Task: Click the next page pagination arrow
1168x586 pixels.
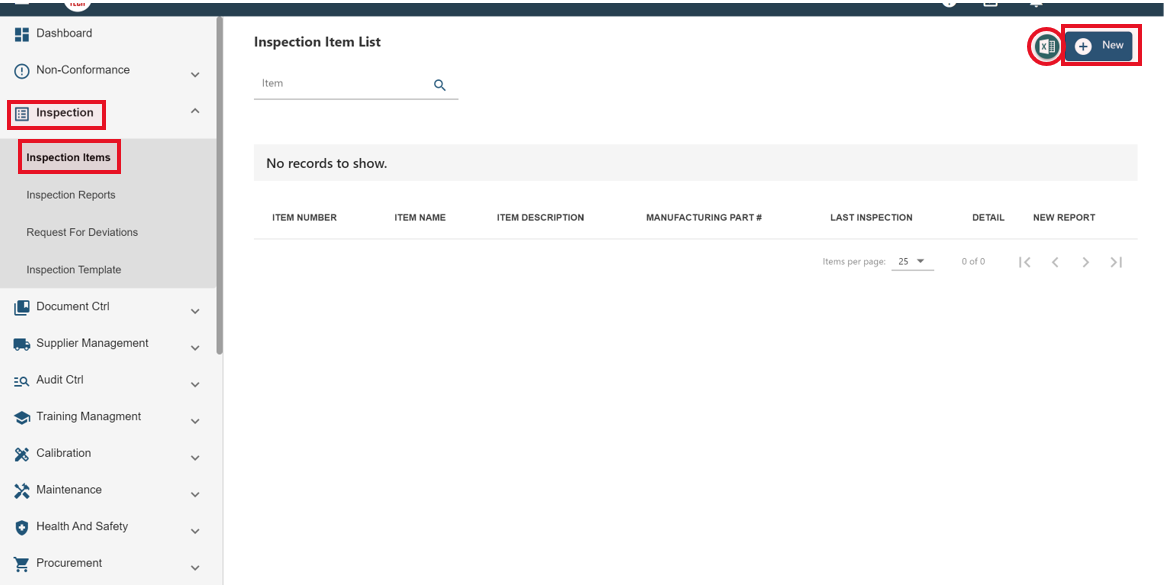Action: [1086, 261]
